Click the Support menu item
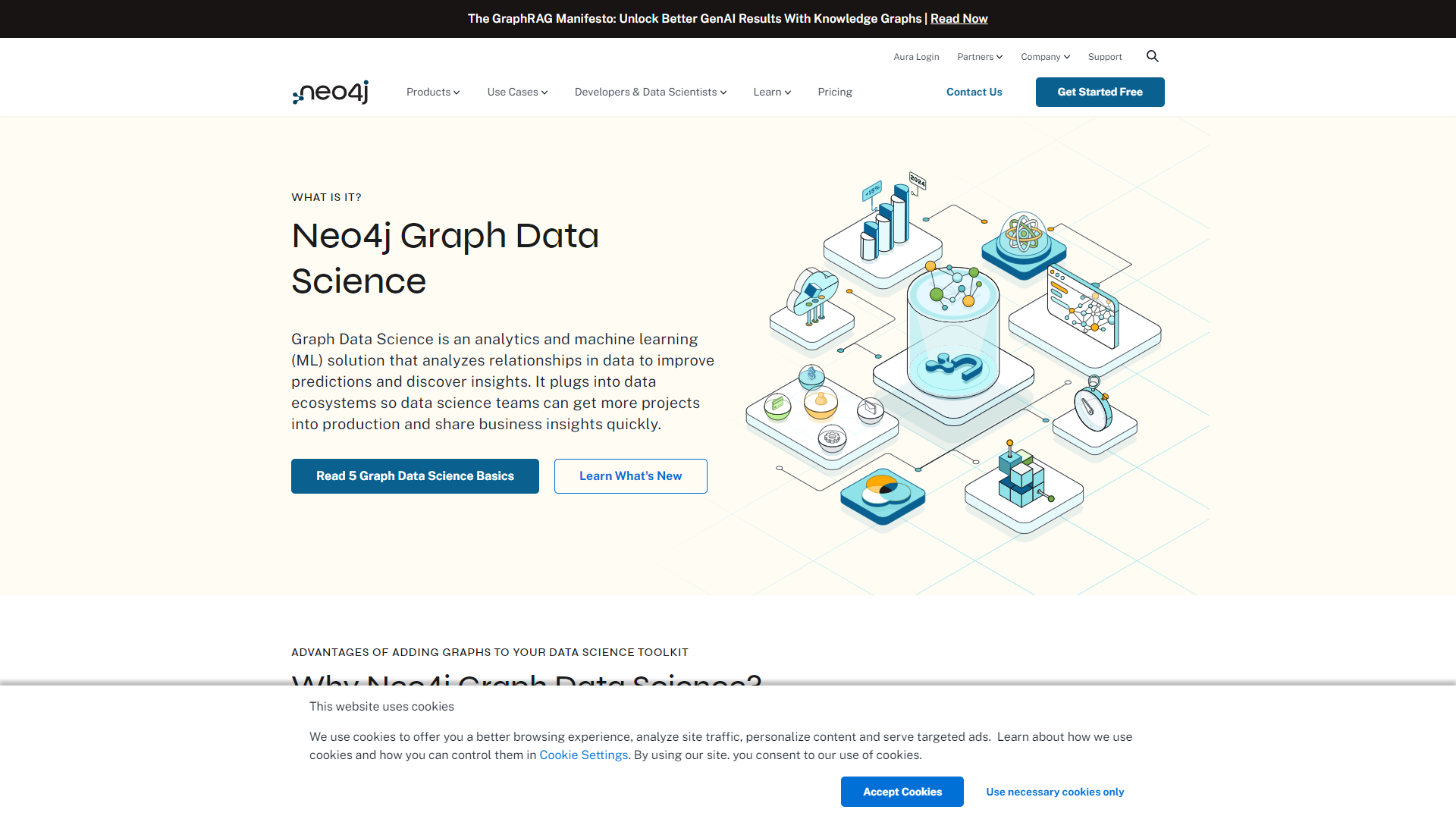Screen dimensions: 1456x819 [x=1105, y=56]
